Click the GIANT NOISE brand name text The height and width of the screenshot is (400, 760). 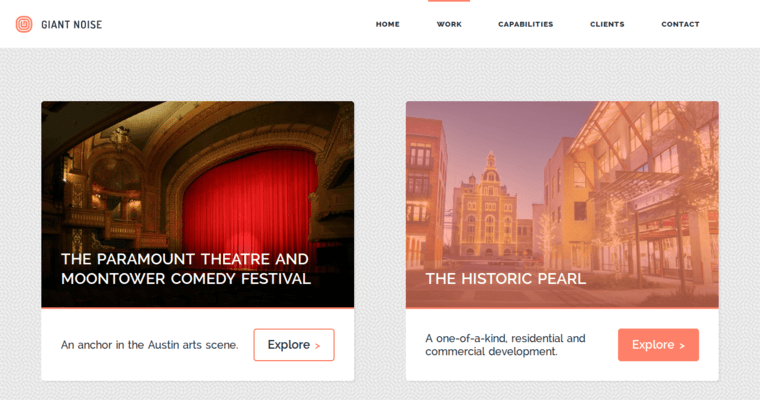pyautogui.click(x=71, y=25)
